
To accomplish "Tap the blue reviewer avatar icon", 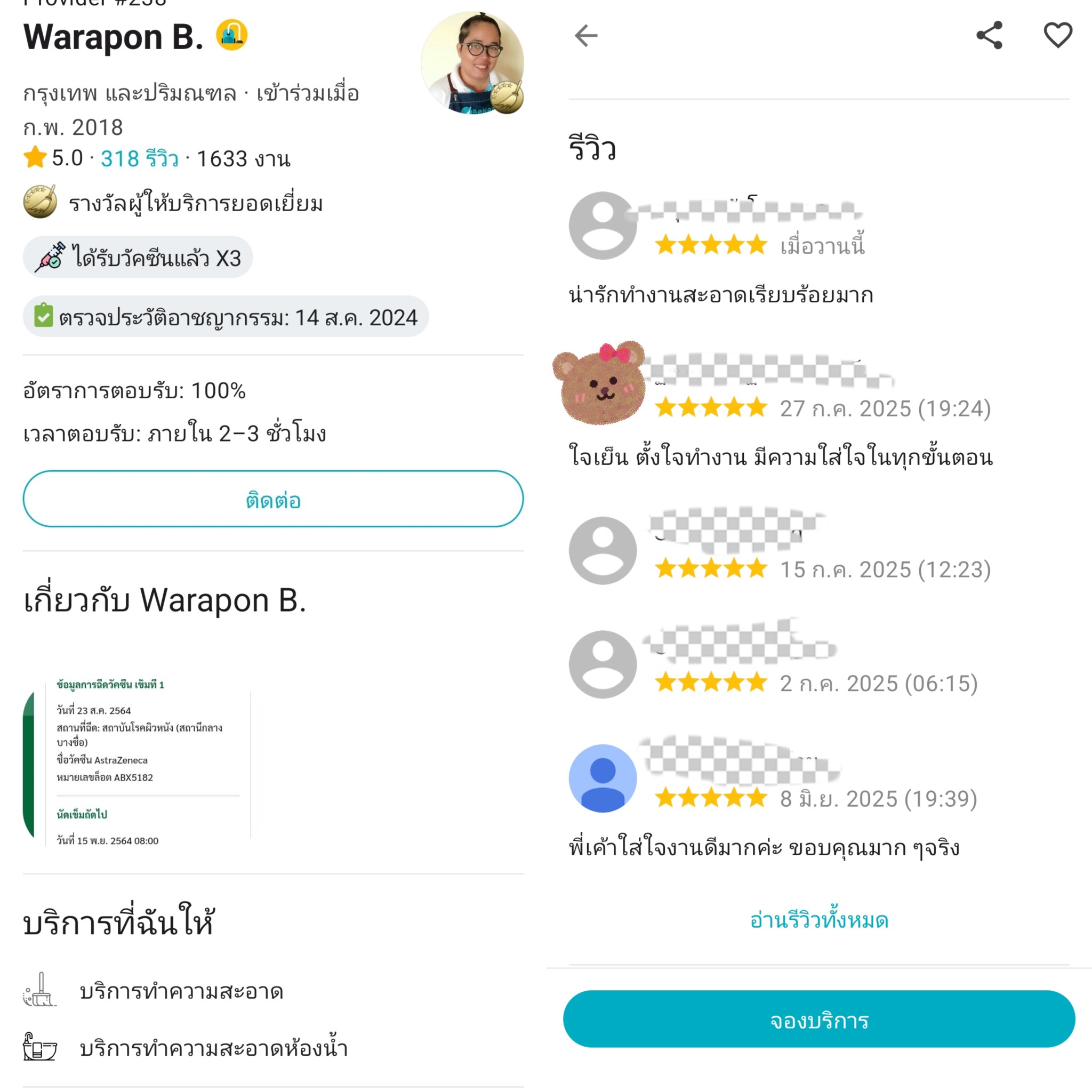I will [x=603, y=778].
